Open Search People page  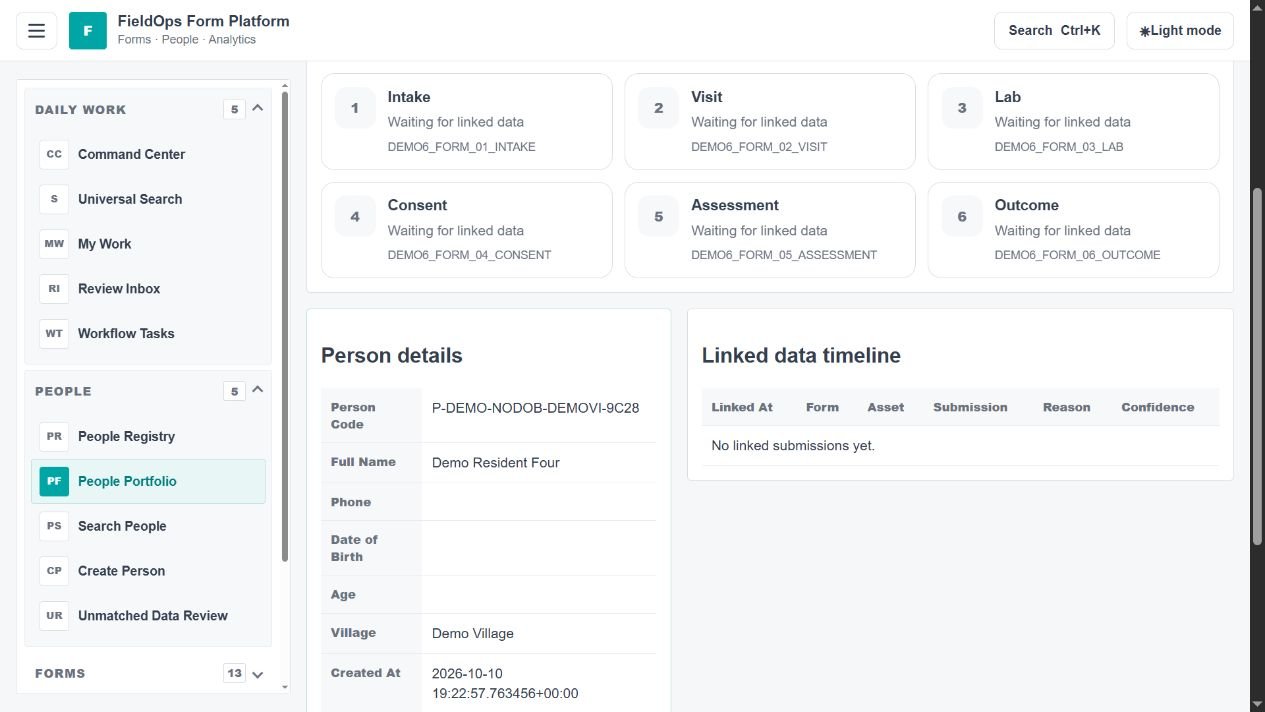(148, 526)
